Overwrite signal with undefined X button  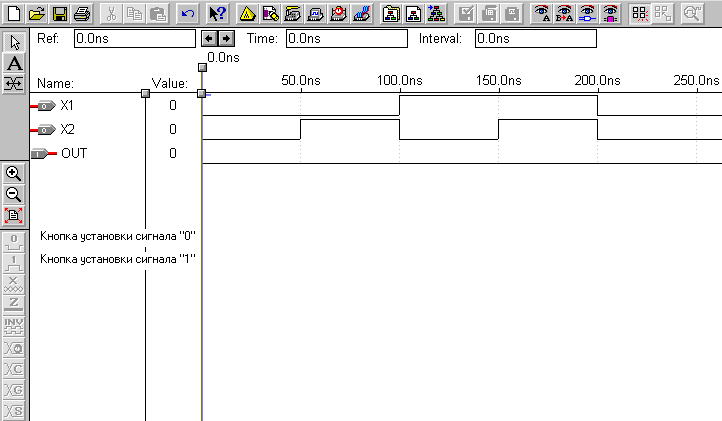(14, 284)
